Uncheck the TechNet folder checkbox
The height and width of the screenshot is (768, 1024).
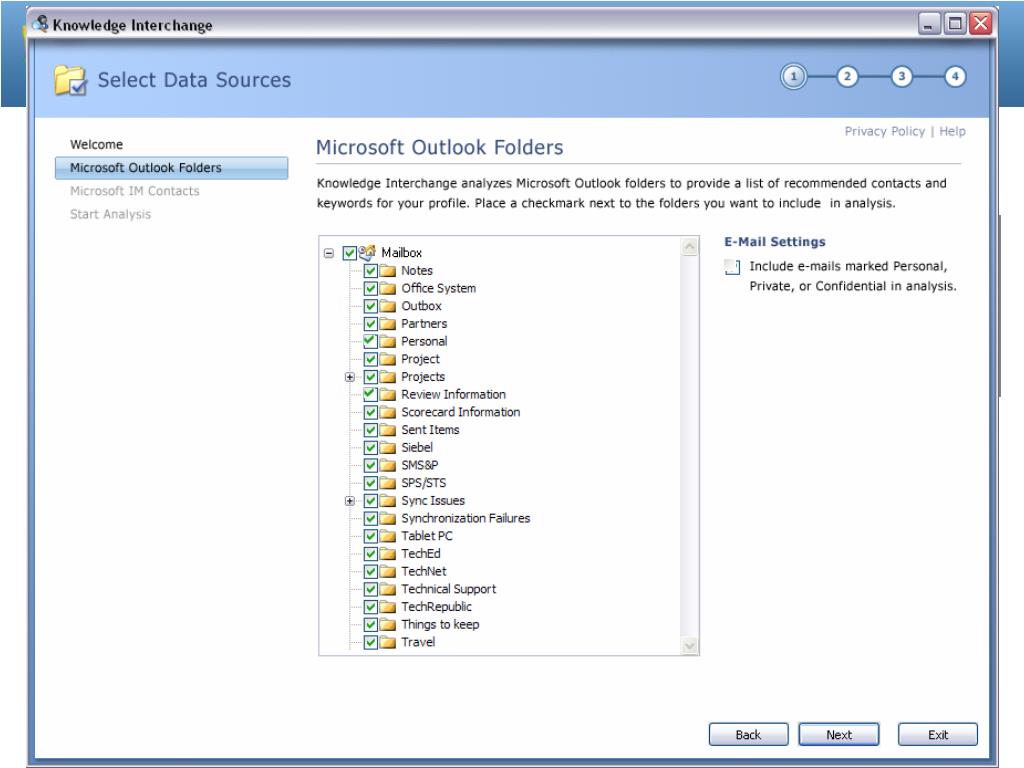click(x=371, y=571)
